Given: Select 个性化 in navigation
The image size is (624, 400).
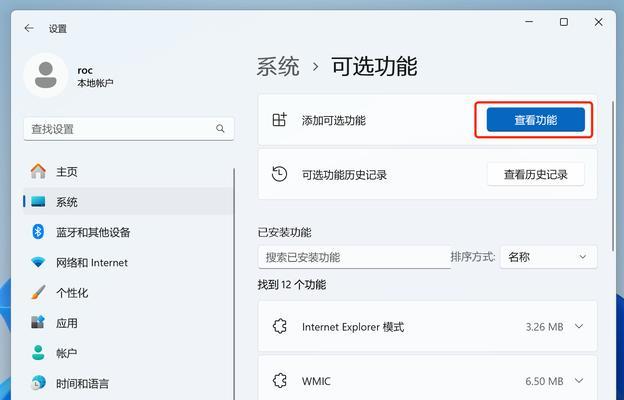Looking at the screenshot, I should pyautogui.click(x=72, y=293).
